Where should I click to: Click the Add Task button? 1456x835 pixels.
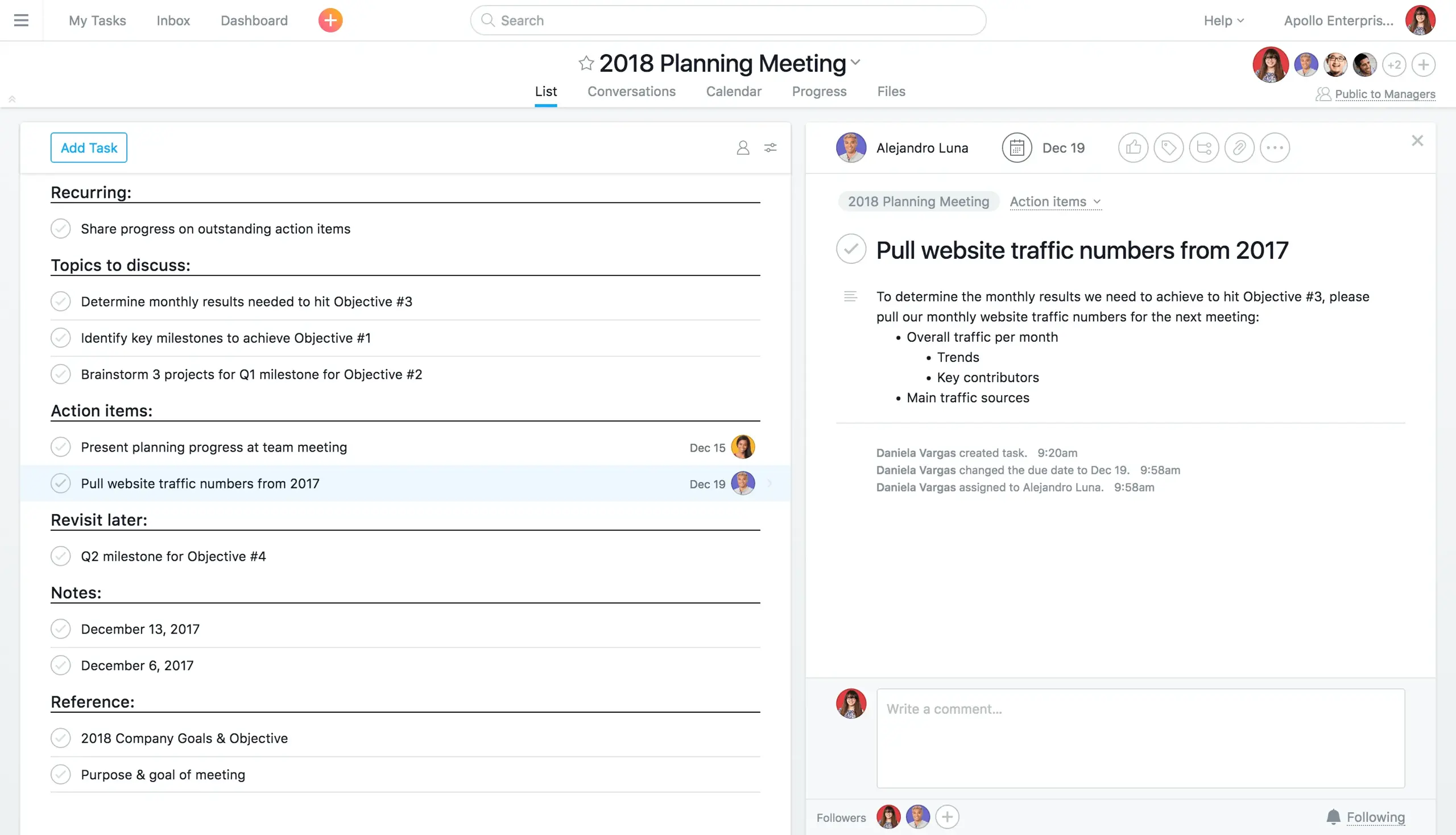tap(89, 147)
